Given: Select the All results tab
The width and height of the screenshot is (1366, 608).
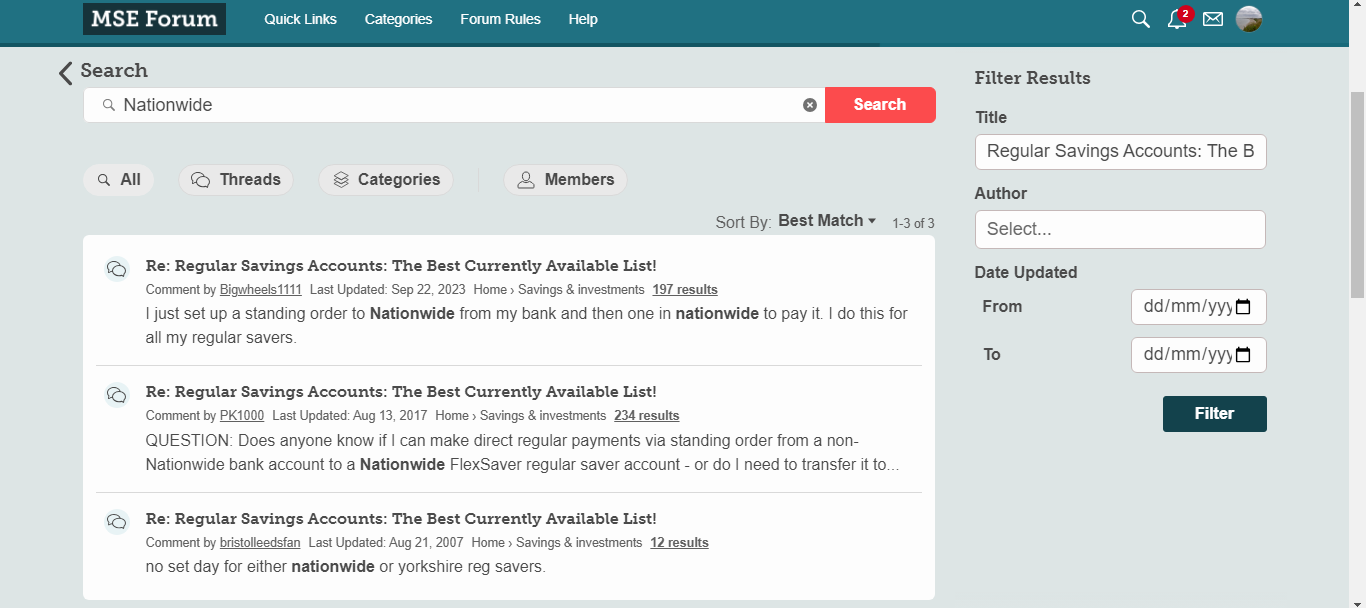Looking at the screenshot, I should [x=119, y=180].
